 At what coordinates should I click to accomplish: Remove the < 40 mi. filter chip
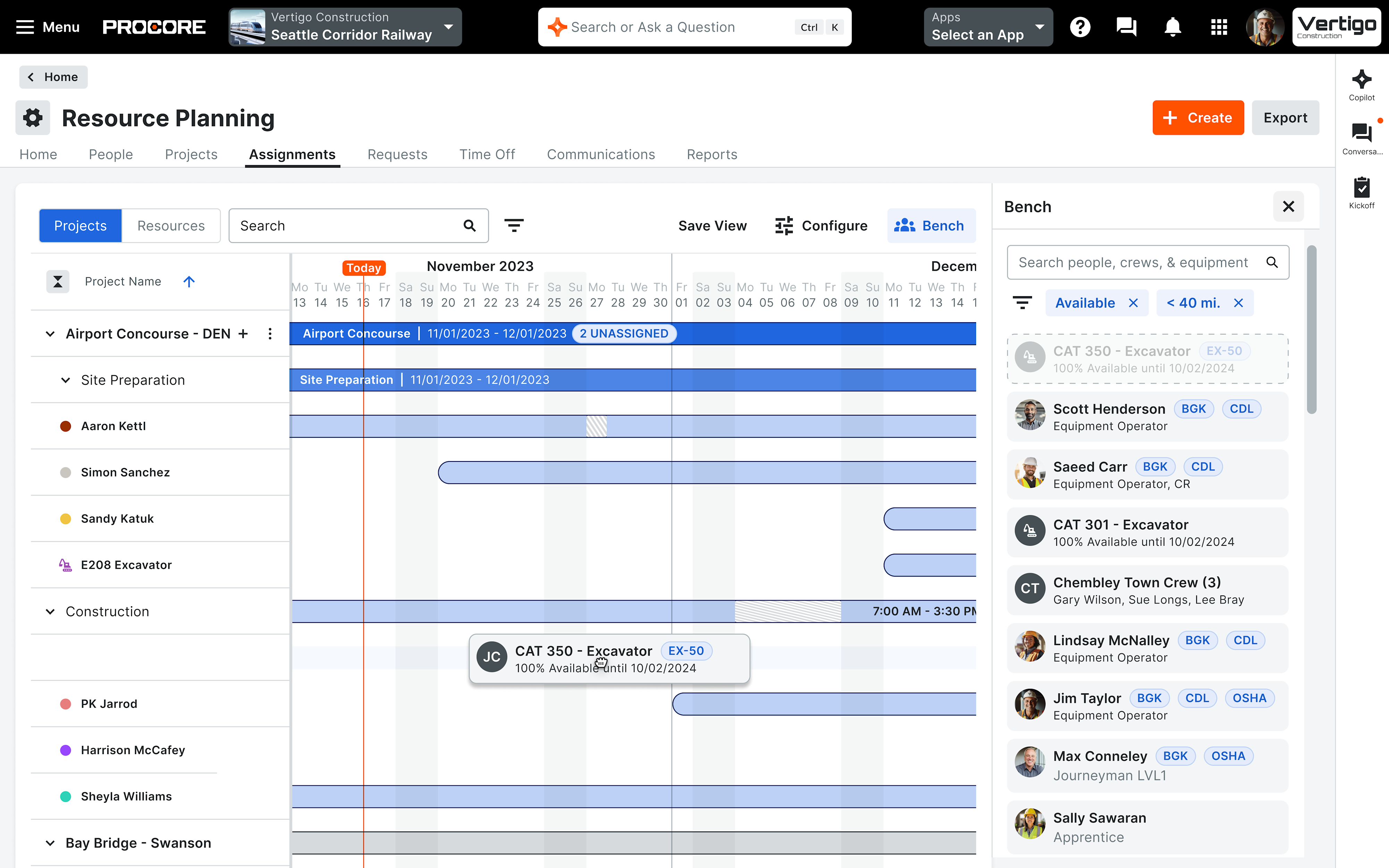(x=1238, y=302)
